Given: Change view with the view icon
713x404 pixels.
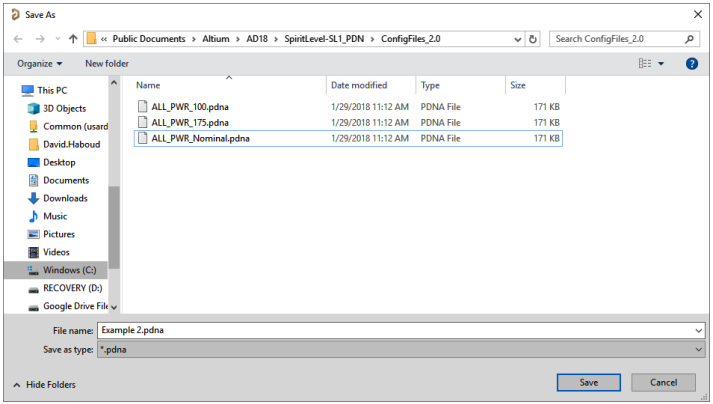Looking at the screenshot, I should 645,64.
